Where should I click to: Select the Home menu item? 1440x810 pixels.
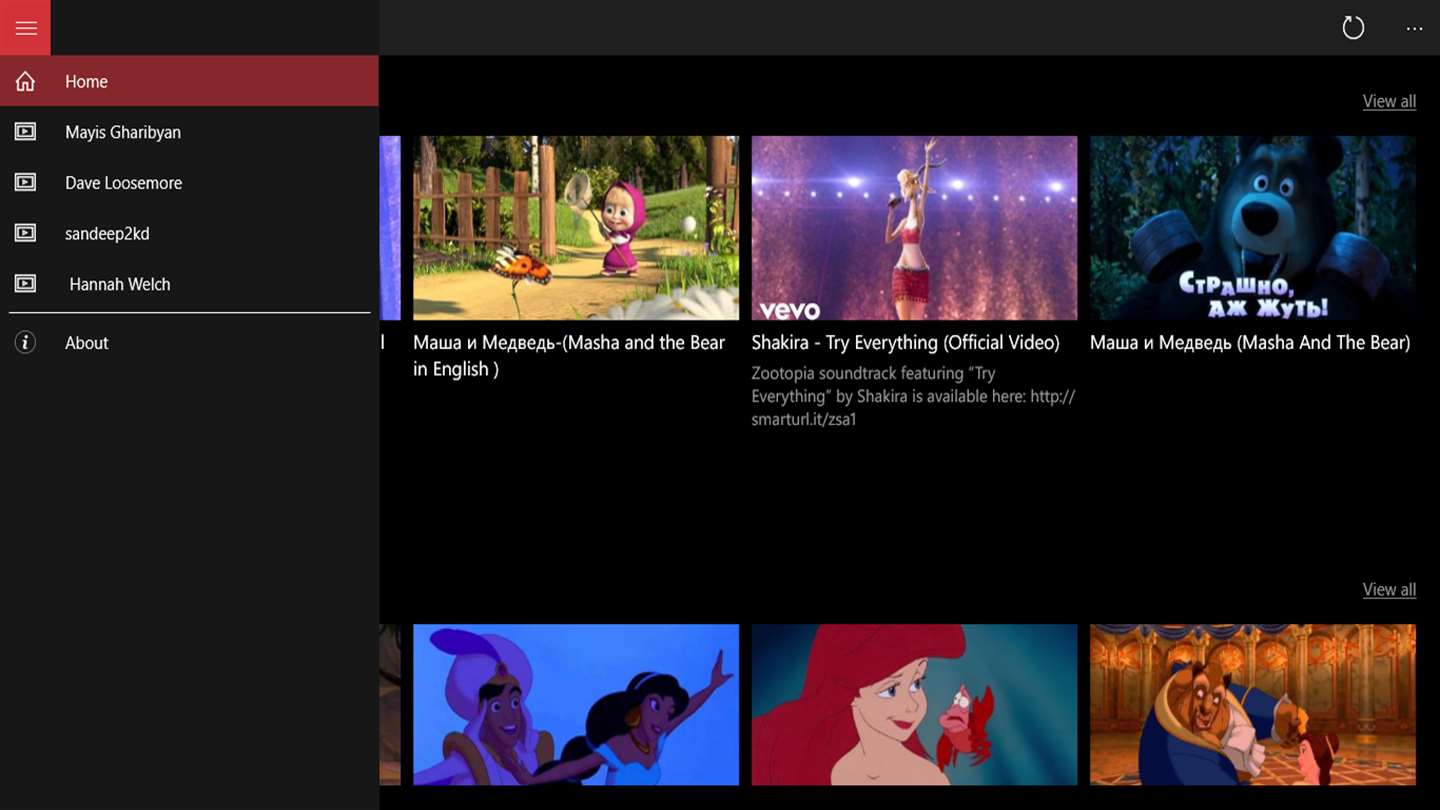pos(189,81)
